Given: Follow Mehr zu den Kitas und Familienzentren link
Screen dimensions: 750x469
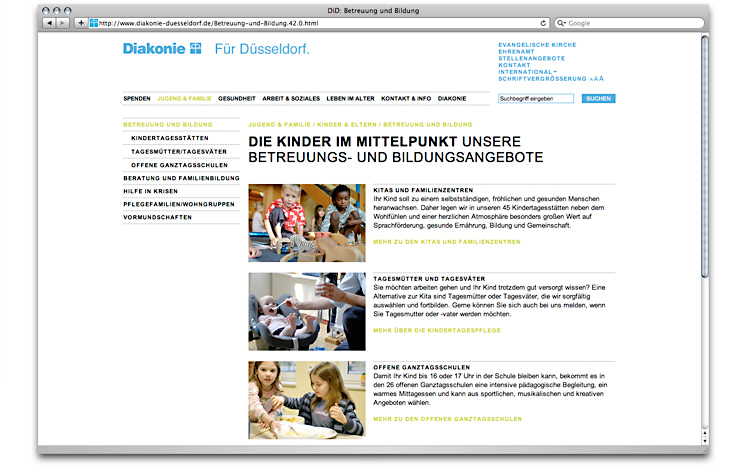Looking at the screenshot, I should (447, 242).
